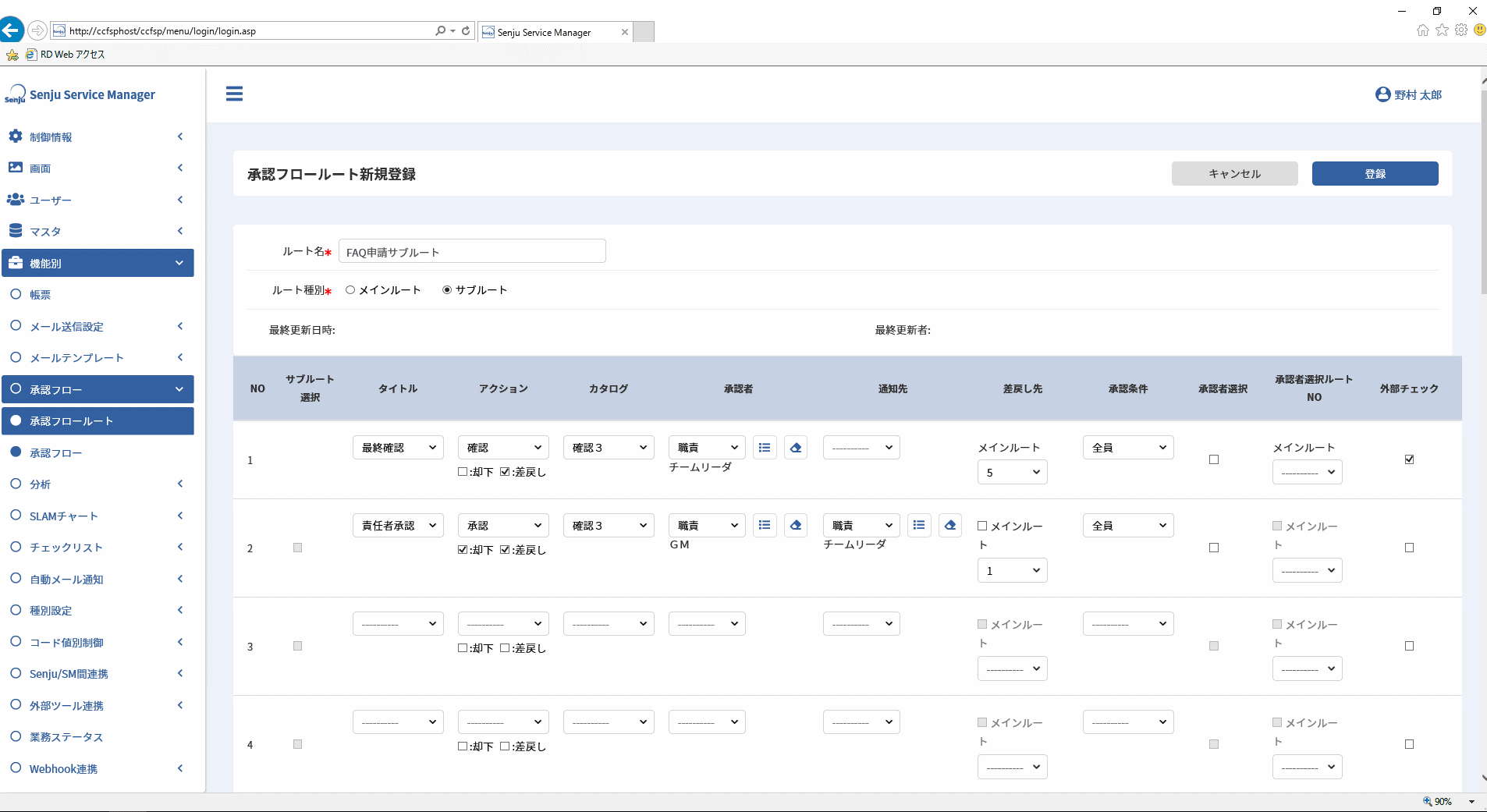Click the ユーザー people icon in sidebar

pos(15,200)
